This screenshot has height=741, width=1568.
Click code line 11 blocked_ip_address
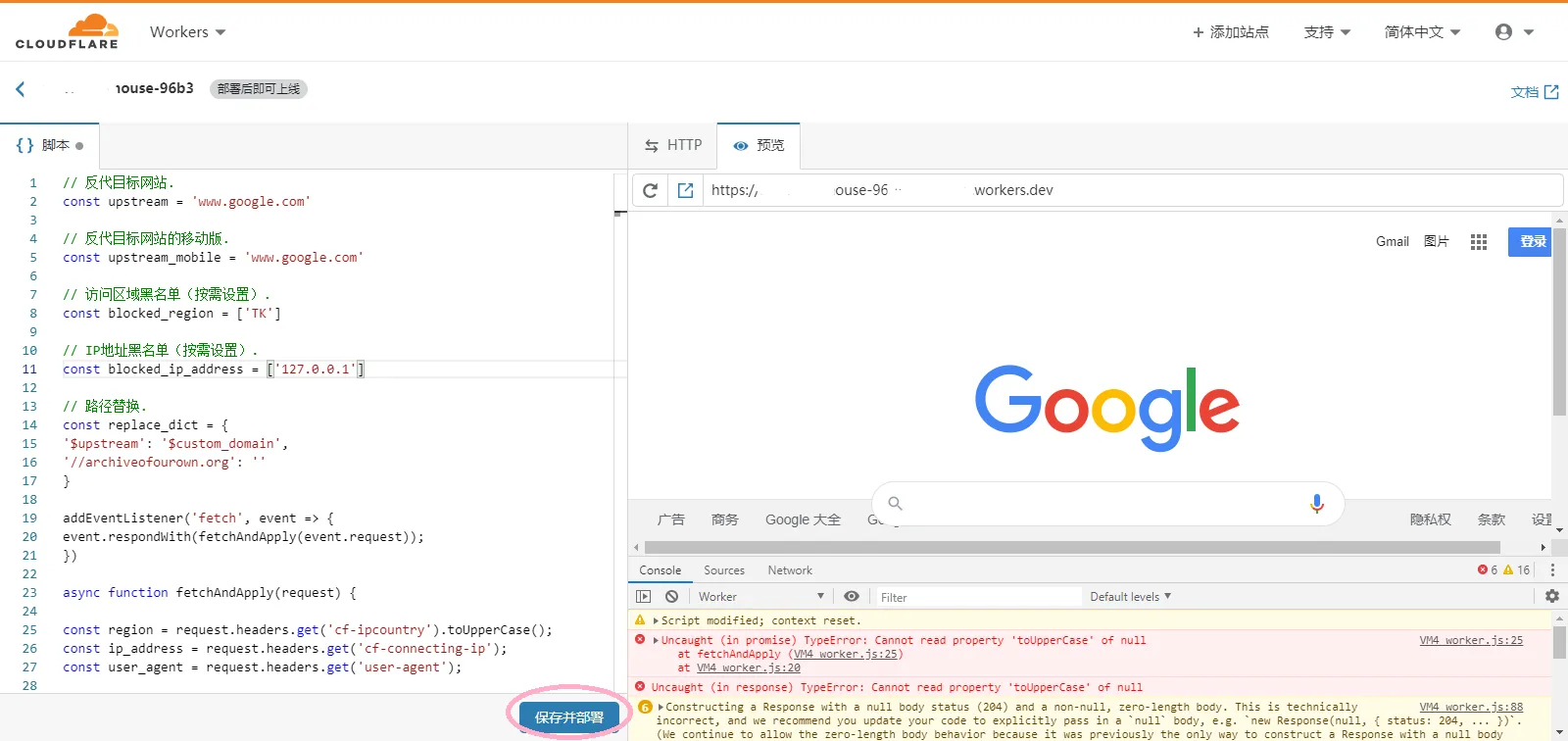coord(214,370)
